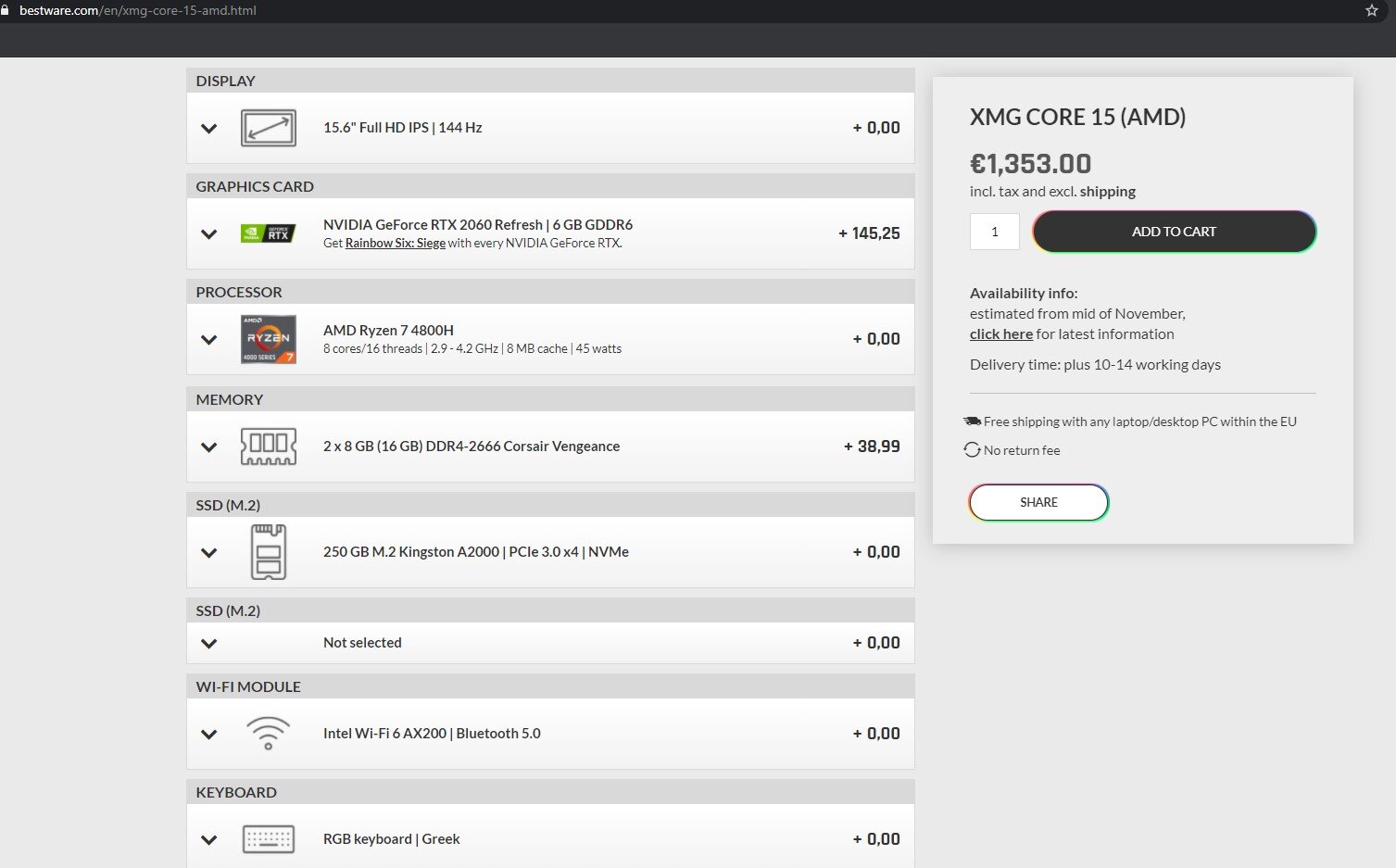Screen dimensions: 1396x868
Task: Click the bestware.com URL in address bar
Action: tap(137, 10)
